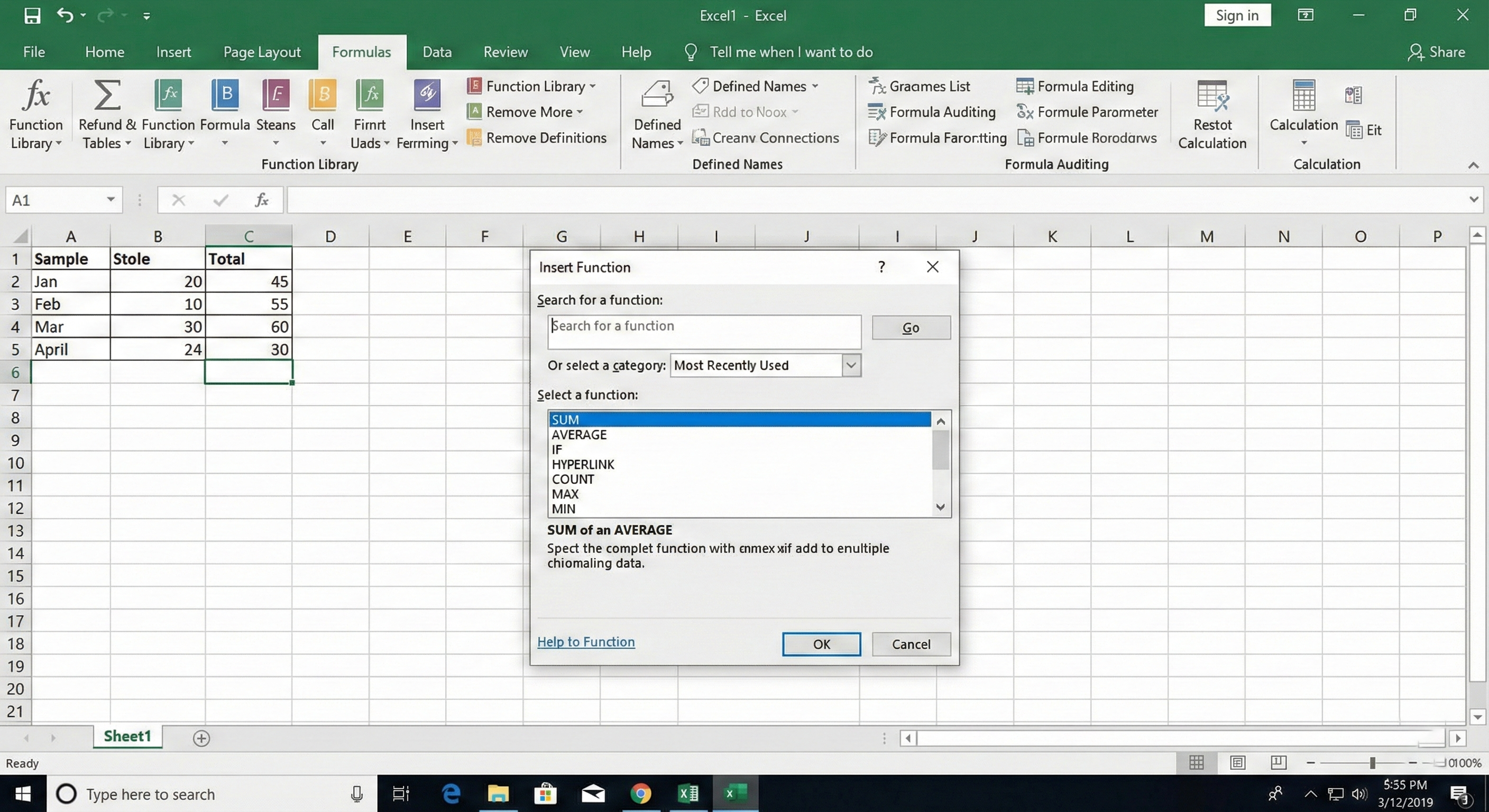
Task: Click the fx Function Library icon
Action: pos(36,95)
